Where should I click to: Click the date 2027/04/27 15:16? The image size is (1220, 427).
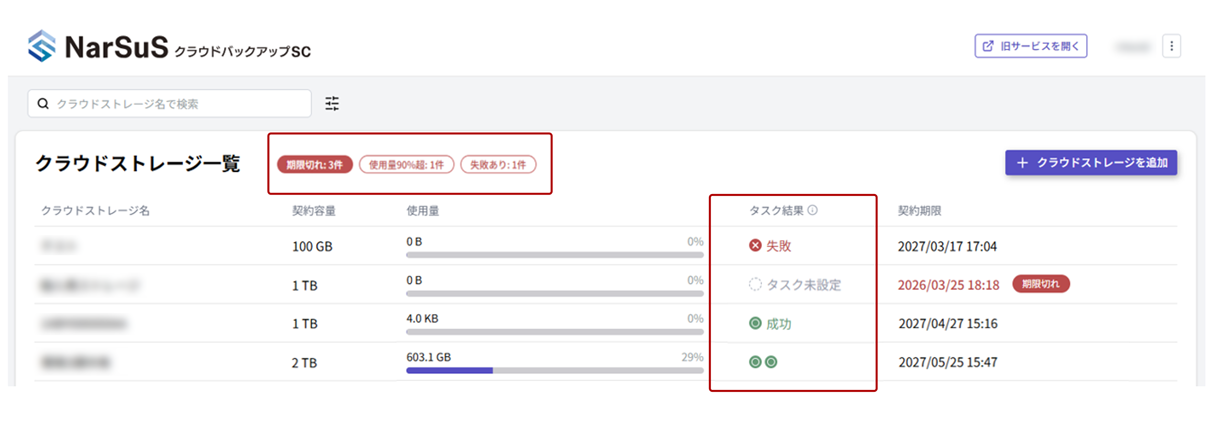point(948,324)
